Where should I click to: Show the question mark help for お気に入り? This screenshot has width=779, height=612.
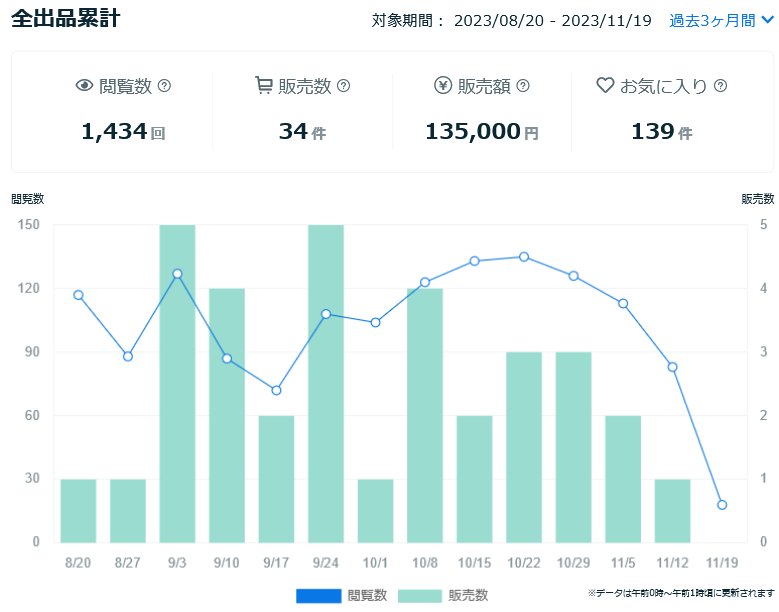point(720,86)
